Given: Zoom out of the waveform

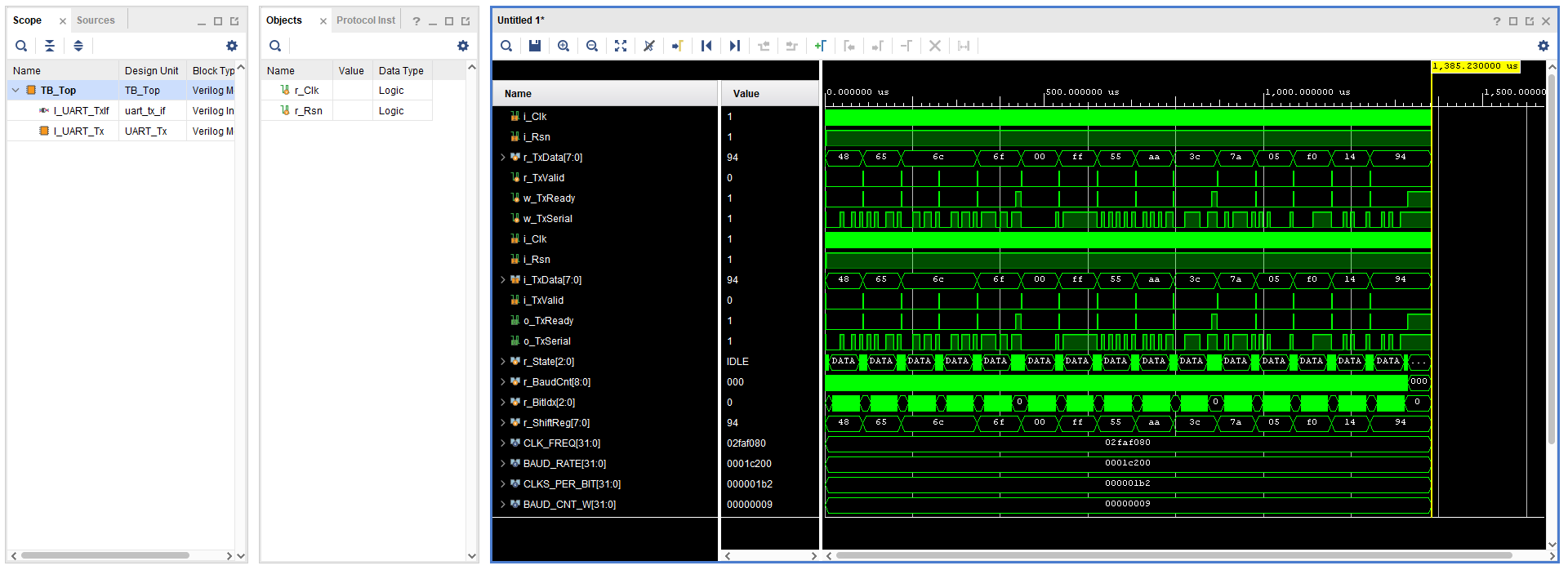Looking at the screenshot, I should pos(592,46).
